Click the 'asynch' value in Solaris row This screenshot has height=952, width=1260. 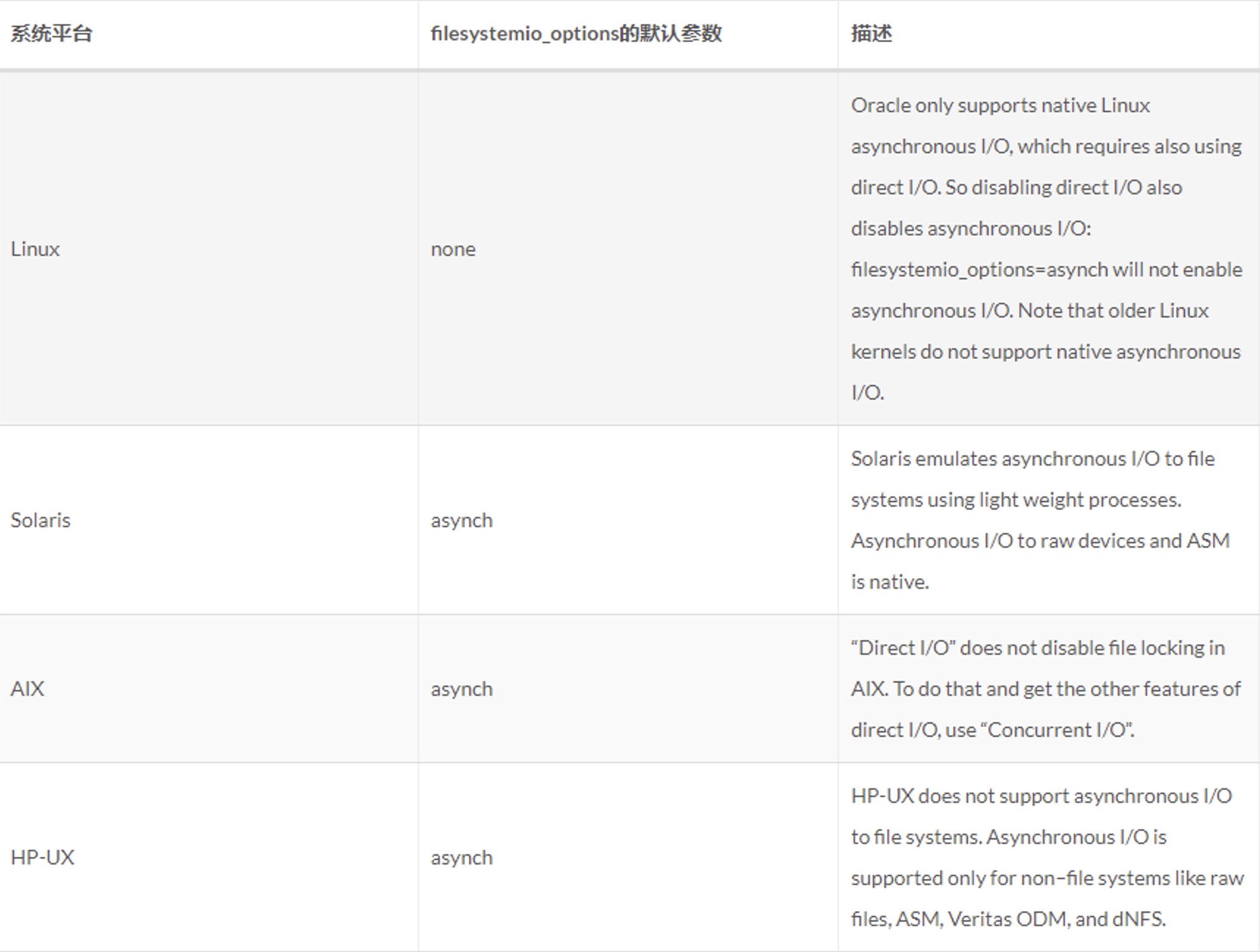point(462,521)
